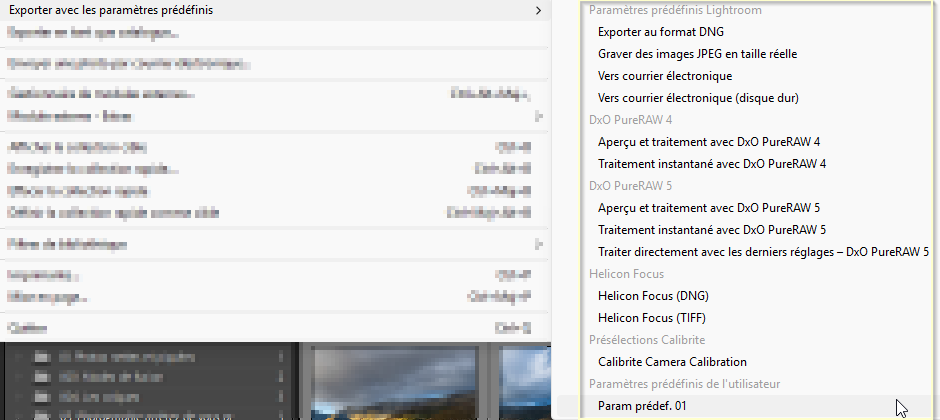Select Vers courrier électronique (disque dur)

tap(698, 98)
